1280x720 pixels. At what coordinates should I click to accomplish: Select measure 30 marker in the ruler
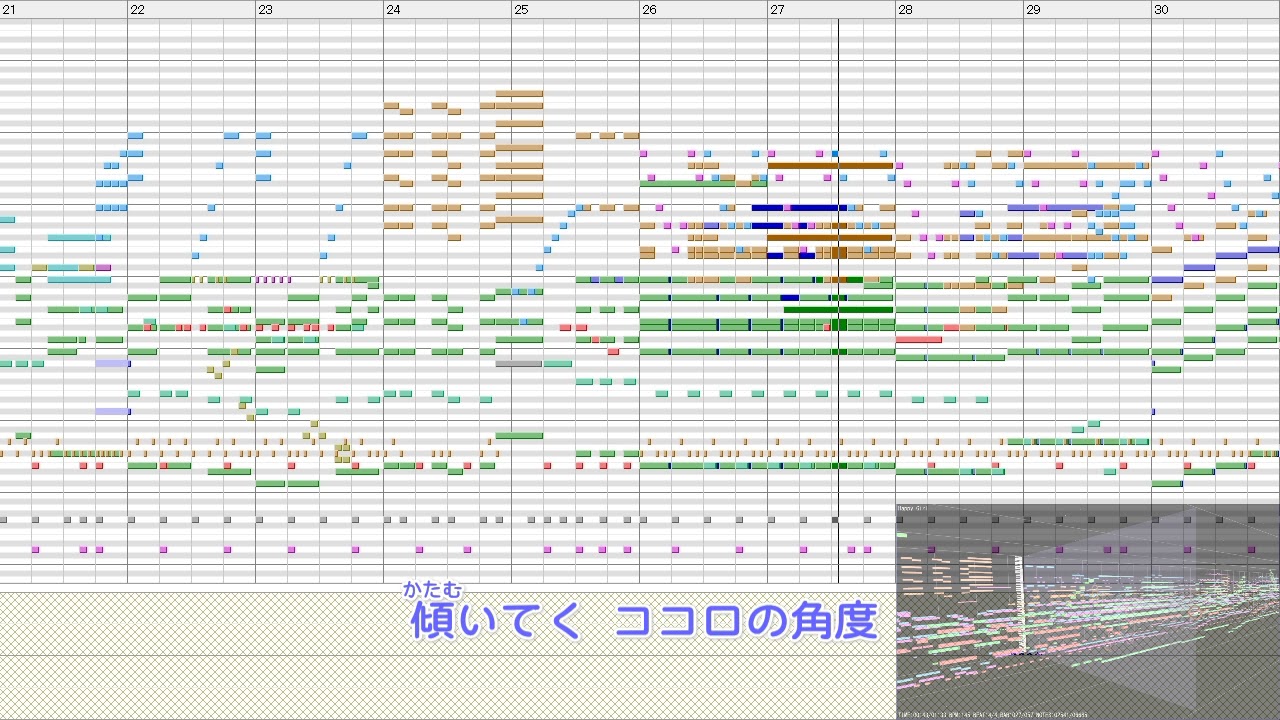tap(1161, 9)
